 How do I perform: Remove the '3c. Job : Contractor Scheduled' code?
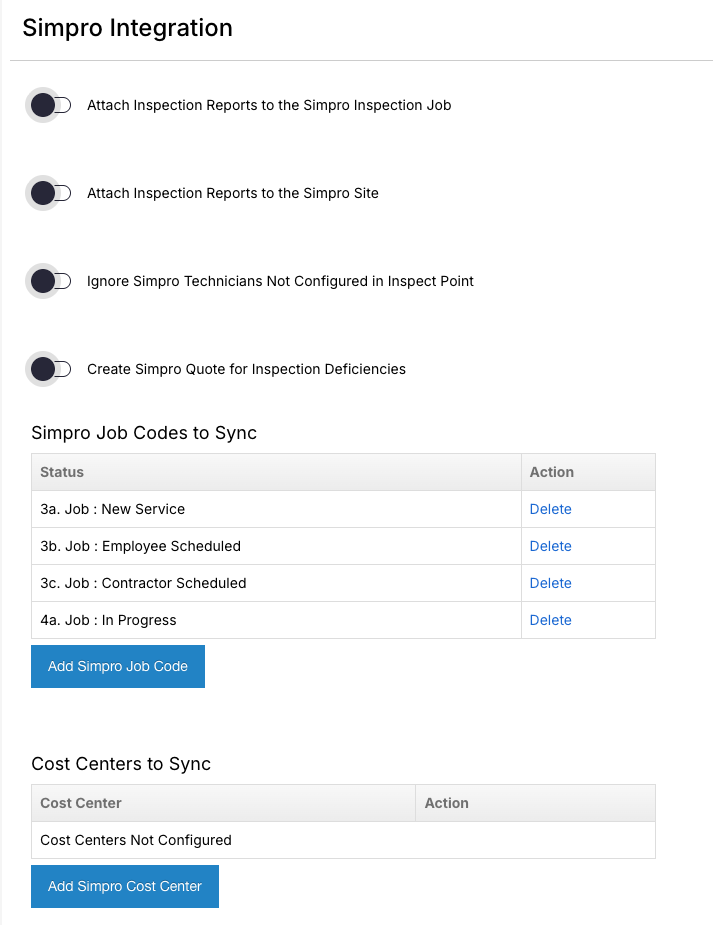(550, 583)
